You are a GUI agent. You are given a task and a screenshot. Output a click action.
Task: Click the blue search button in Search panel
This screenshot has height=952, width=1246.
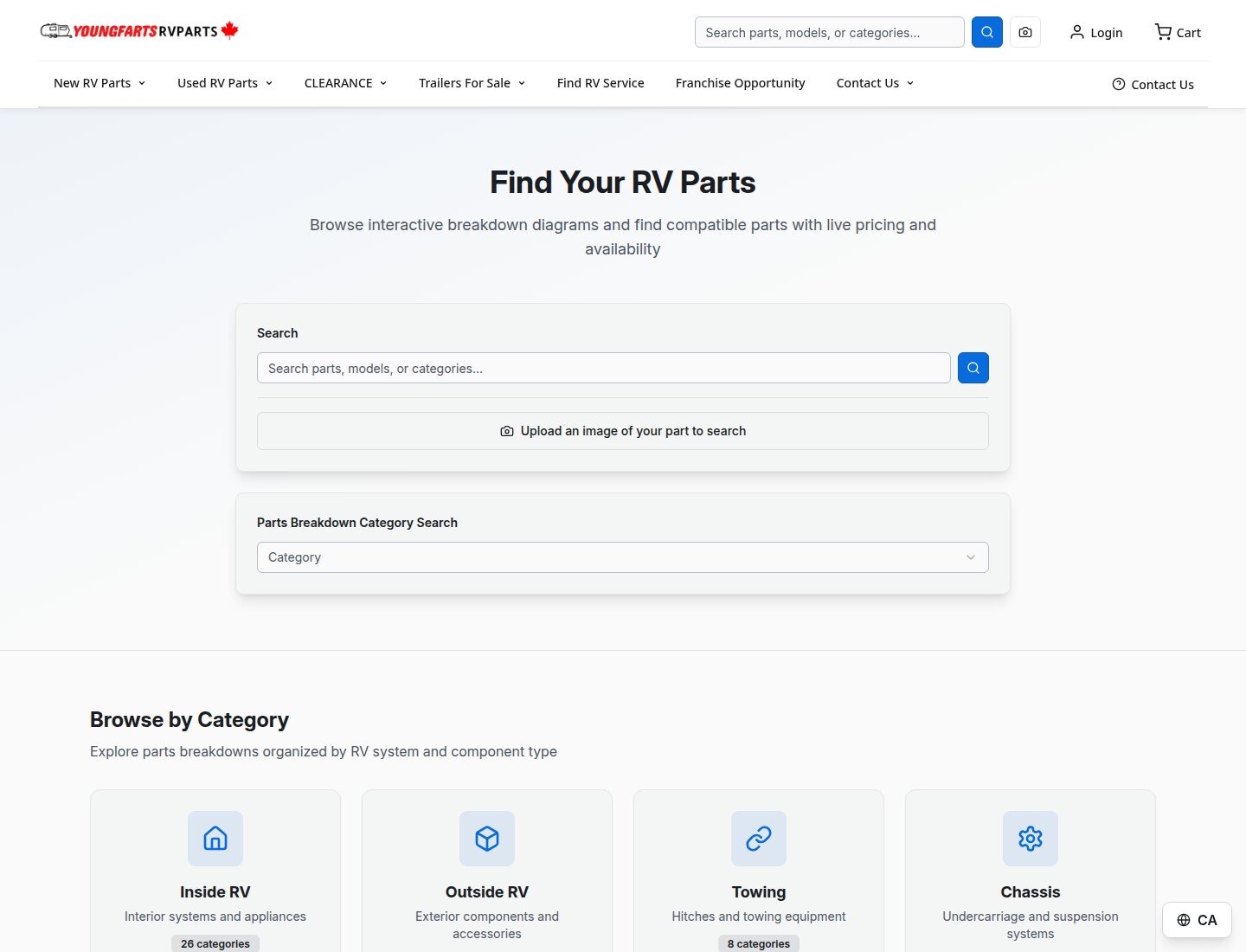pos(973,368)
